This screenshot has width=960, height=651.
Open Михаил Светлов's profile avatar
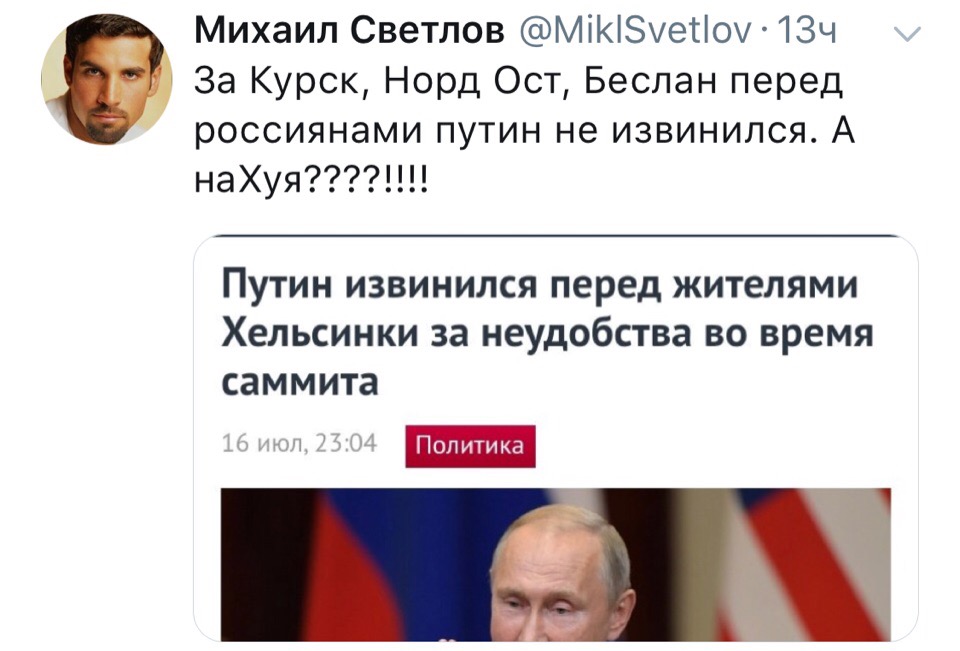[106, 81]
